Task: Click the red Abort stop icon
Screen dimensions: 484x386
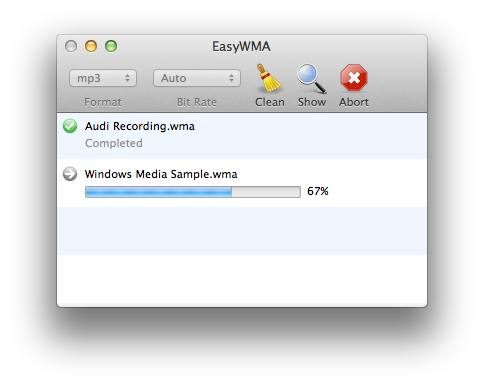Action: click(354, 78)
